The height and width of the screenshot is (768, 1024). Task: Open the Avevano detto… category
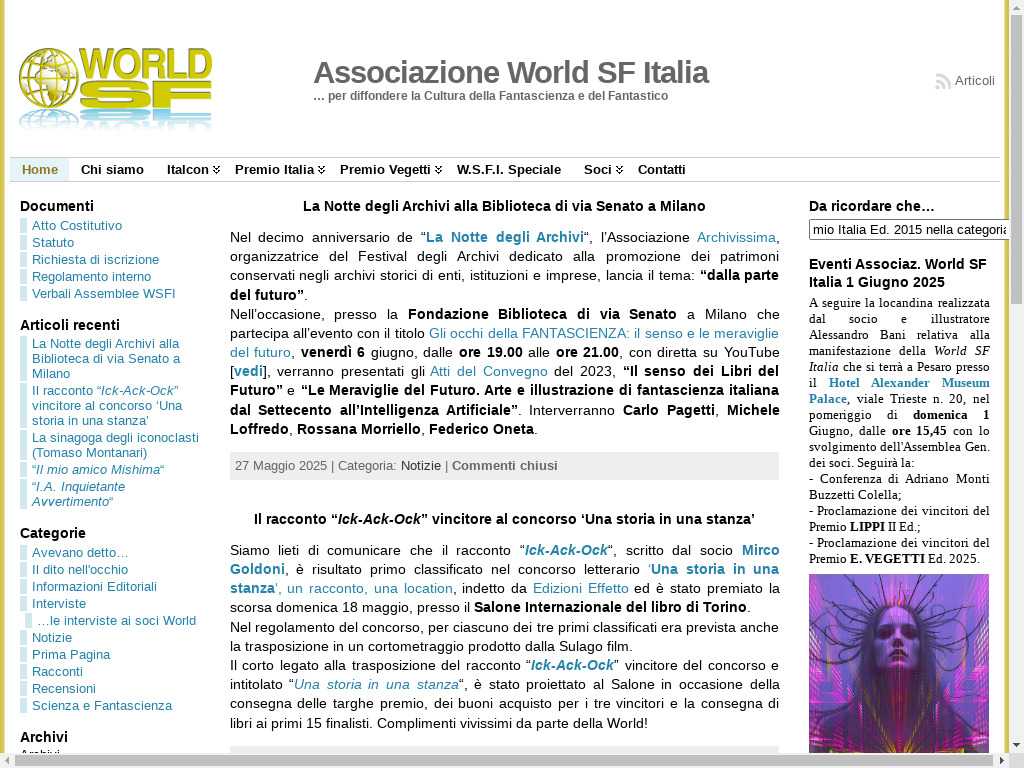pyautogui.click(x=80, y=552)
